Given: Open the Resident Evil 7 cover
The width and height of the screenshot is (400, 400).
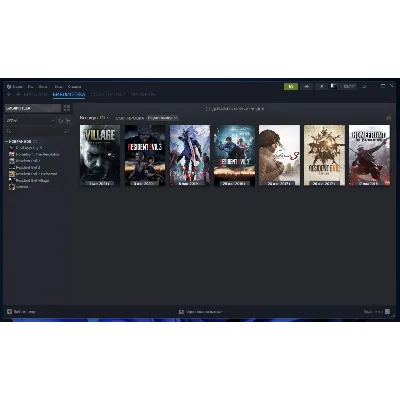Looking at the screenshot, I should pos(324,155).
